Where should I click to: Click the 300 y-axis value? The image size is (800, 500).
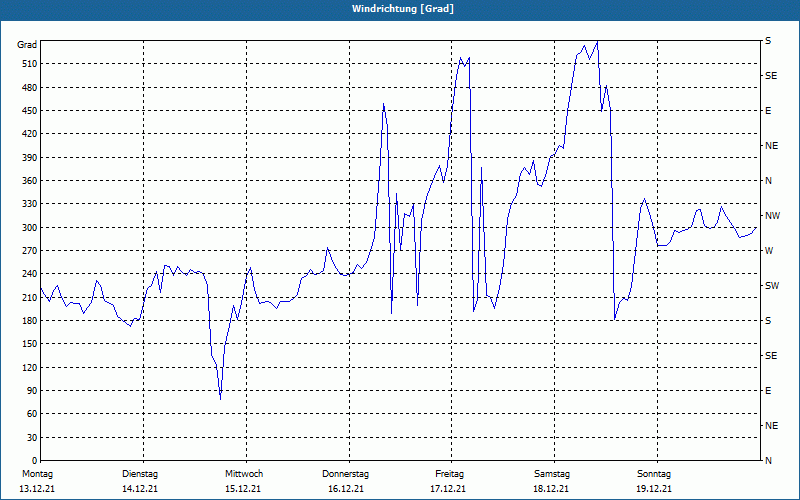click(30, 228)
